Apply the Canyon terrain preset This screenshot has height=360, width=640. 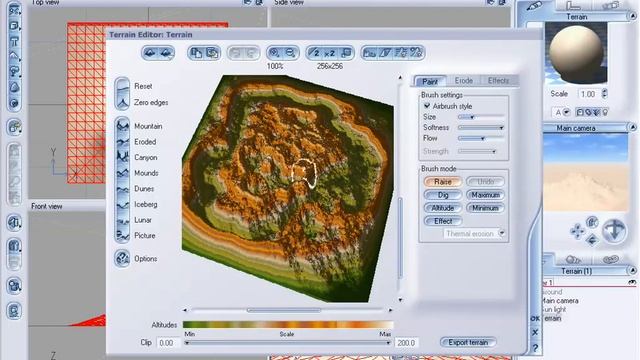point(146,158)
